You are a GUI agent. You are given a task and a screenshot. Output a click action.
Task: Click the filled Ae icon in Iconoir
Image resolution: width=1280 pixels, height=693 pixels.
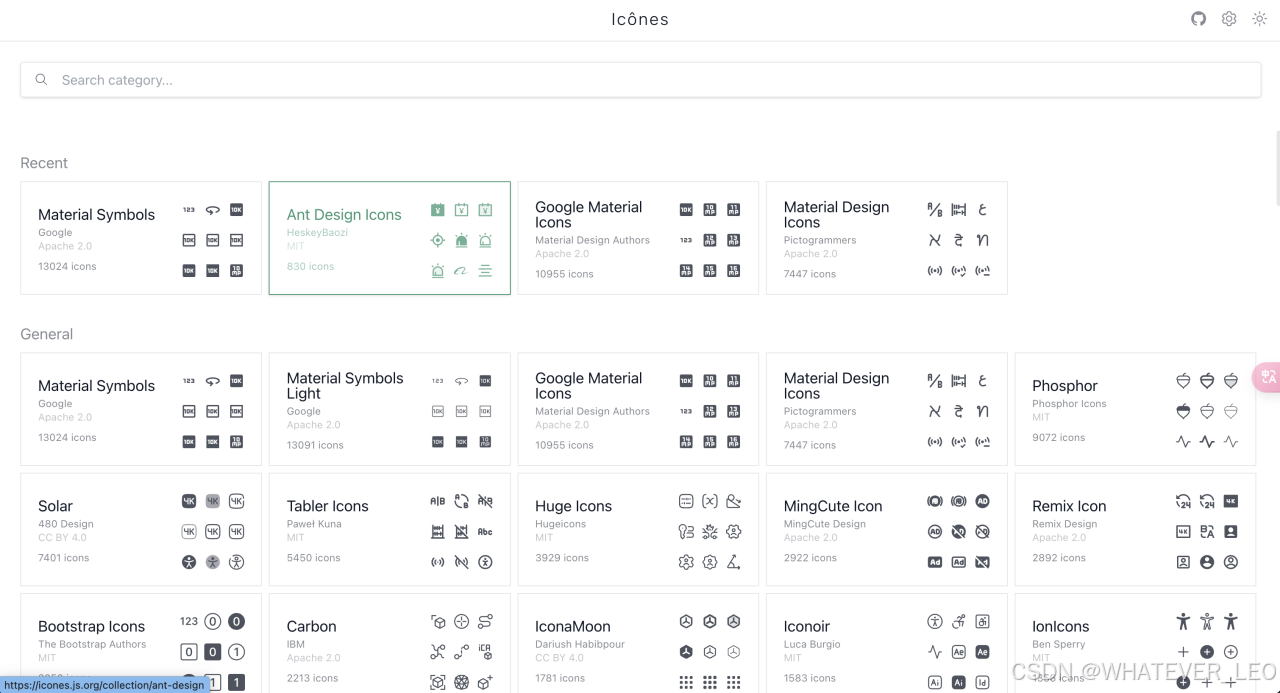[x=983, y=652]
